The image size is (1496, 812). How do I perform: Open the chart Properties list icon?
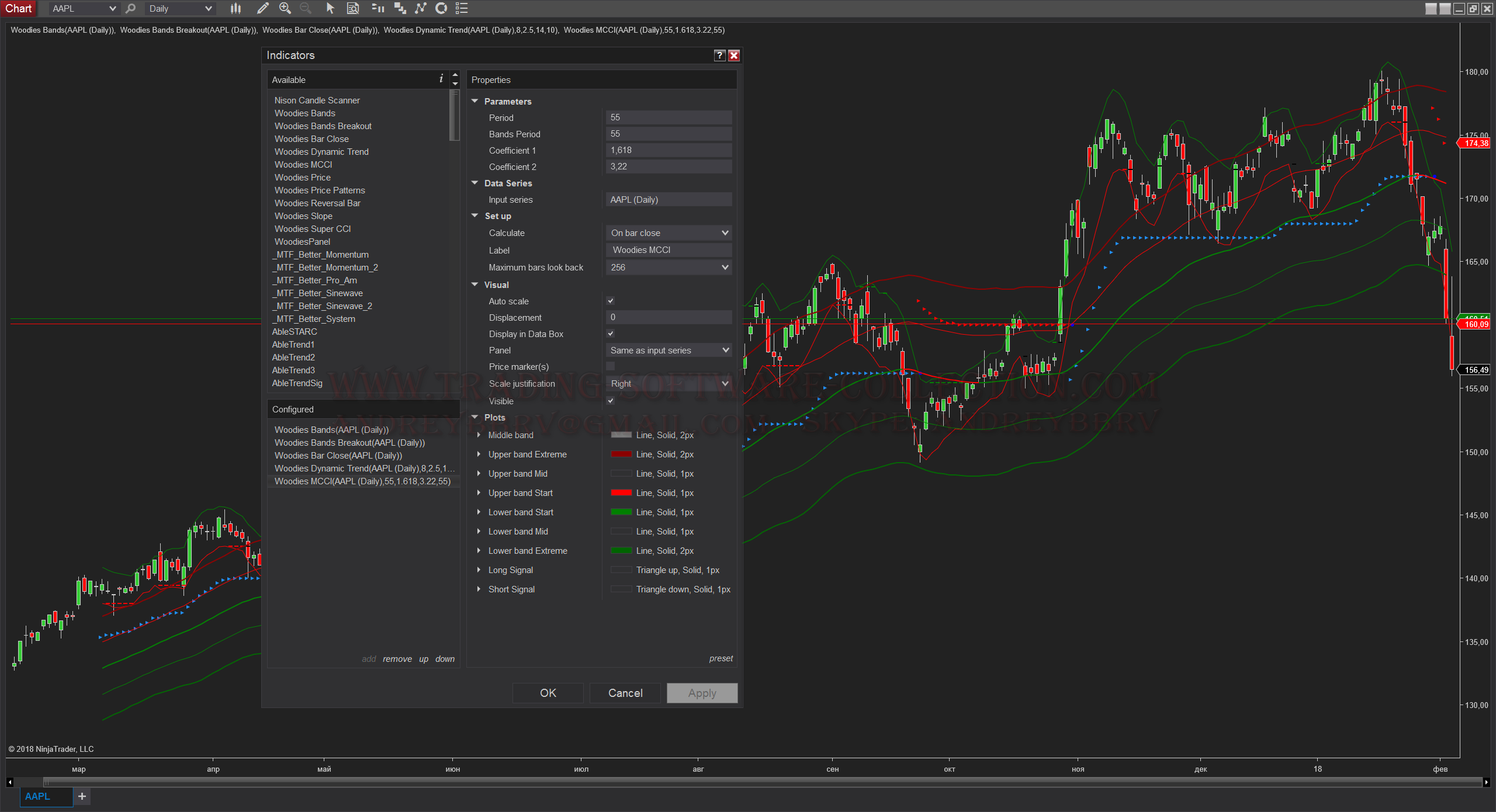click(x=462, y=8)
